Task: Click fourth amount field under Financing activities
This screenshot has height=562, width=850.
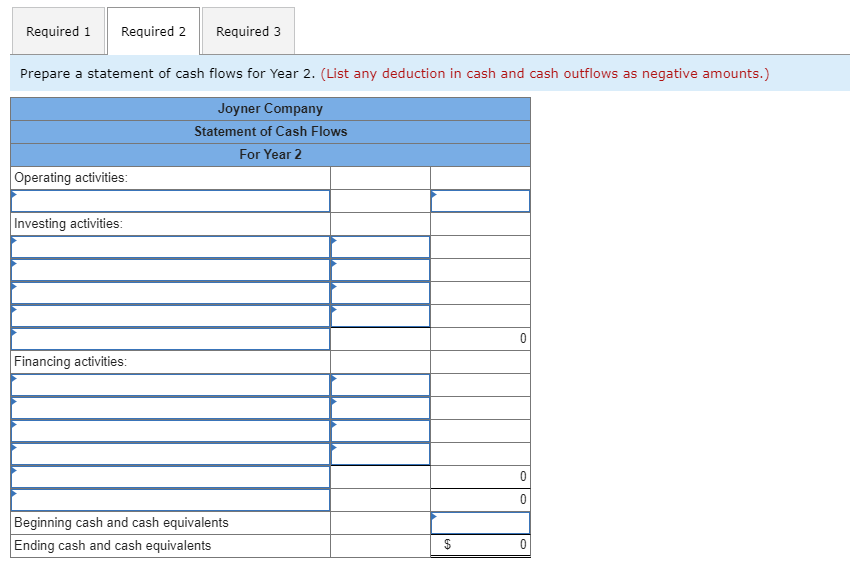Action: 380,454
